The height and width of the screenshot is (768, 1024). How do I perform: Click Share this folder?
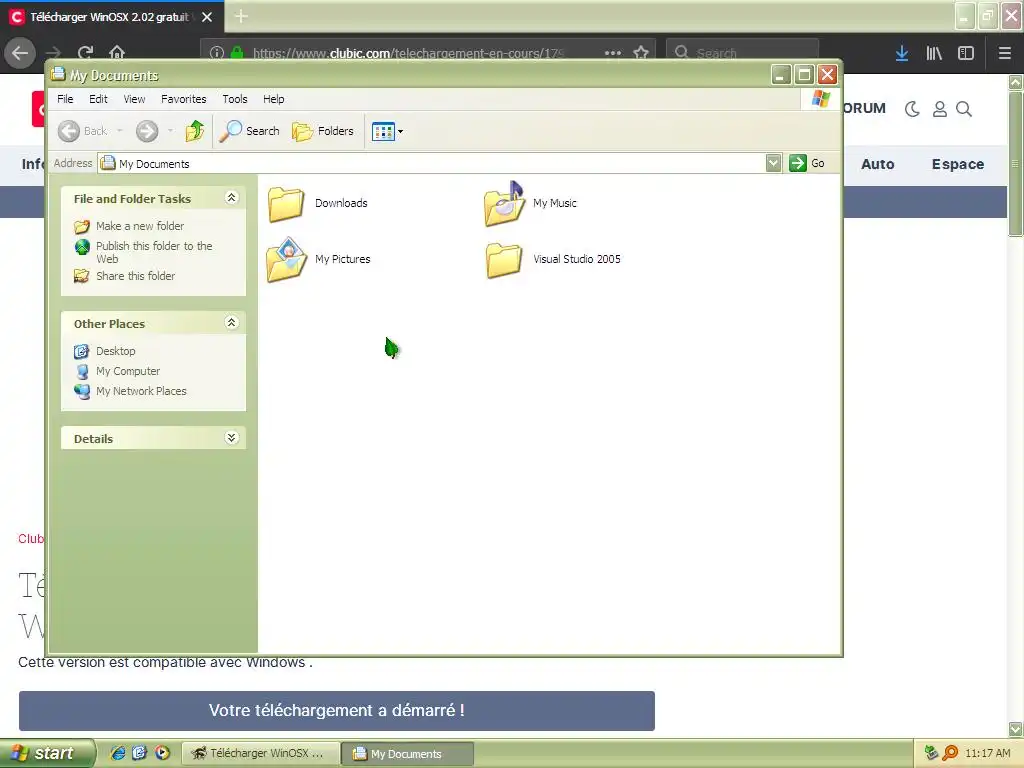[x=135, y=276]
